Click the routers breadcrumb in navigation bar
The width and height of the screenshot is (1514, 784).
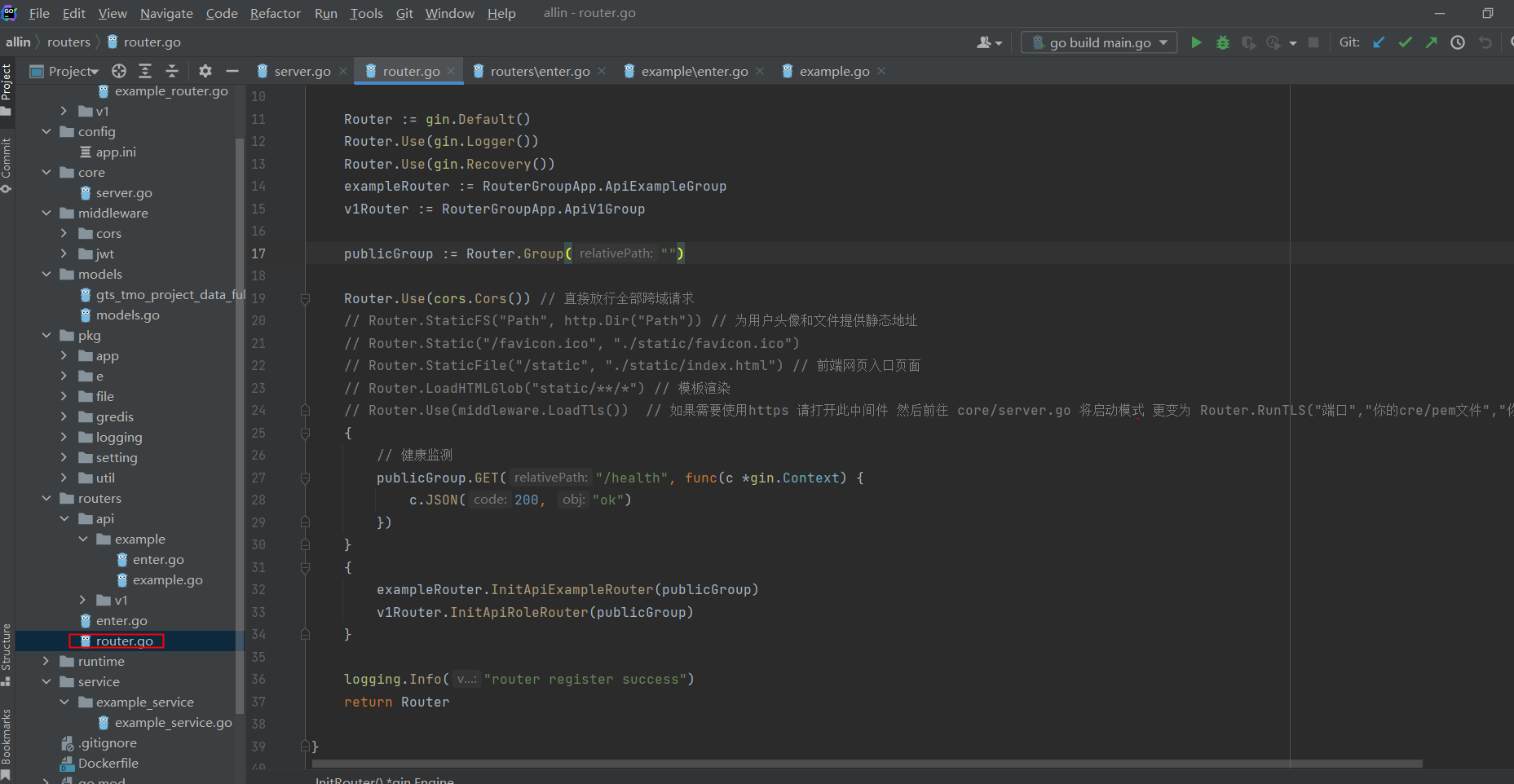pyautogui.click(x=68, y=42)
